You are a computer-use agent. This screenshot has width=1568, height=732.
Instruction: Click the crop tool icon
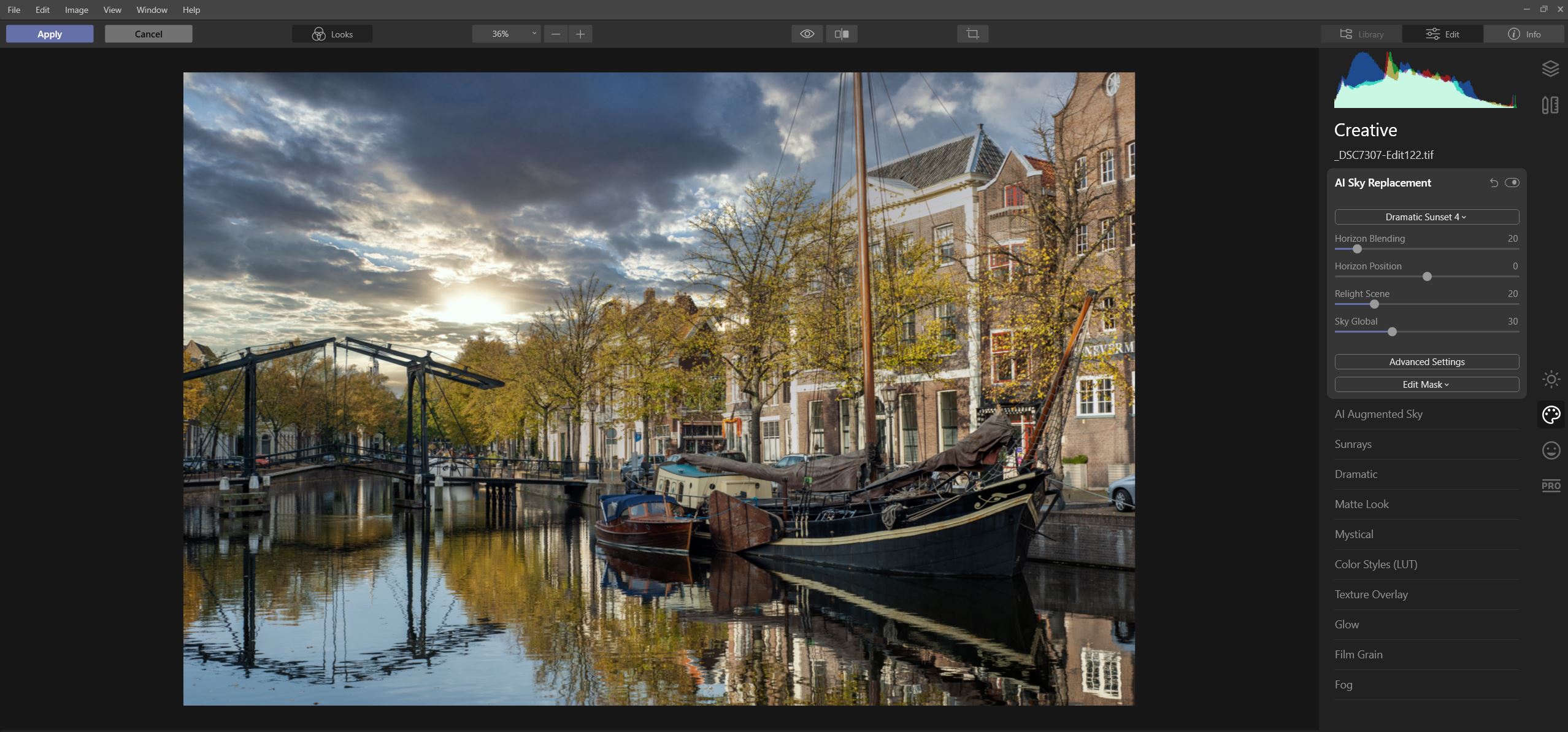coord(972,34)
